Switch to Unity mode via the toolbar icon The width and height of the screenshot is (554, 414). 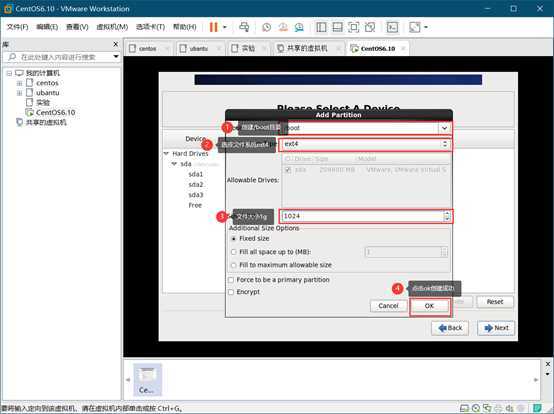pos(370,27)
